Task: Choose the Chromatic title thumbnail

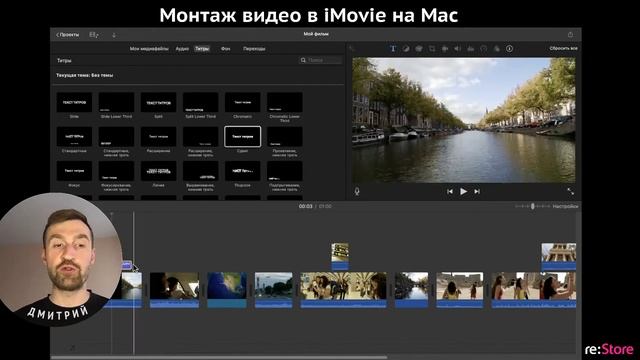Action: [x=242, y=102]
